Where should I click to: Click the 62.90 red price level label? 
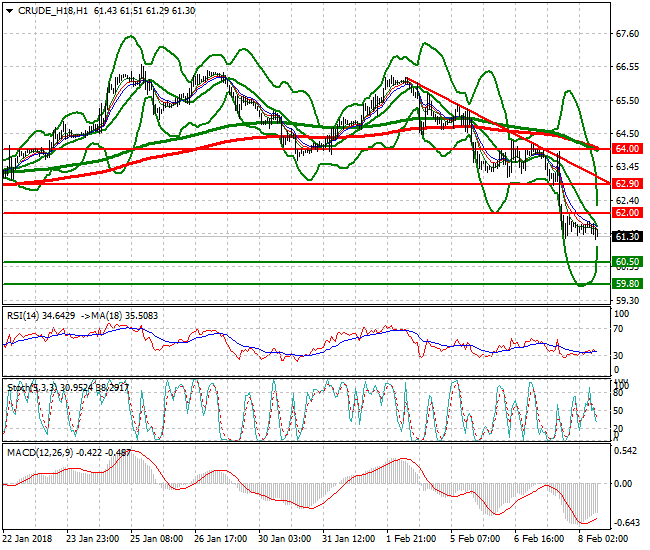click(627, 184)
